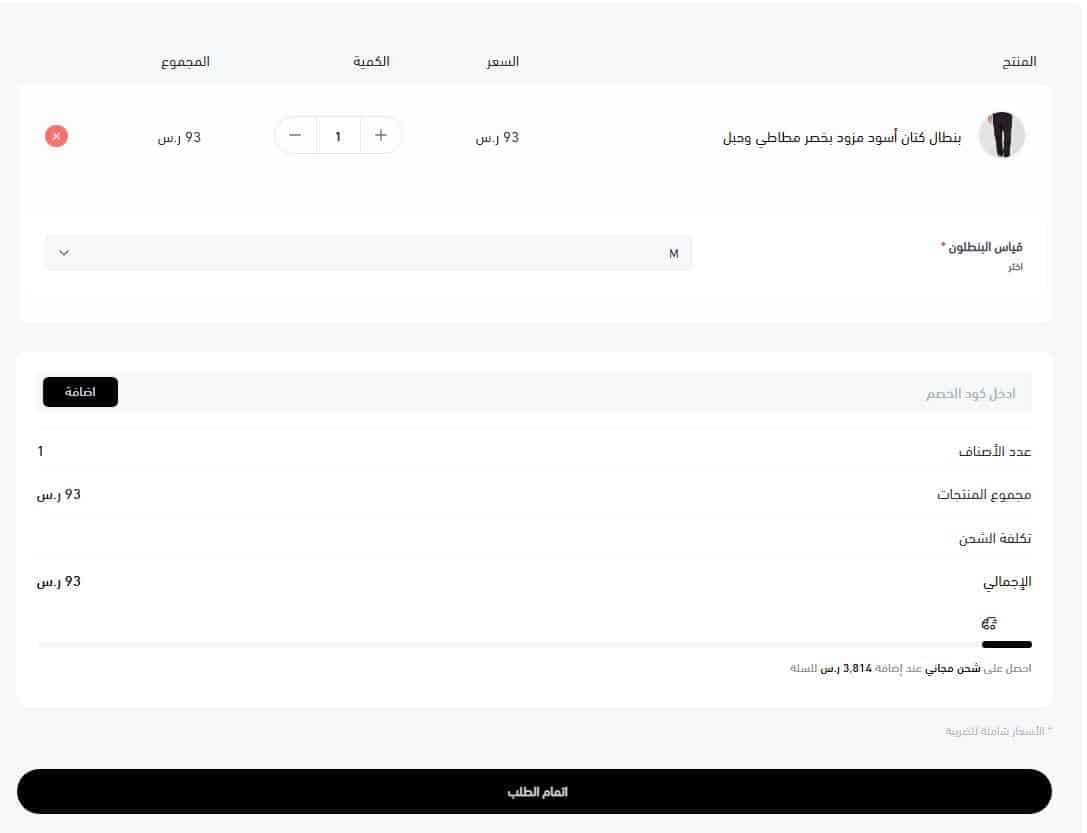
Task: Click the size dropdown chevron arrow
Action: pyautogui.click(x=64, y=253)
